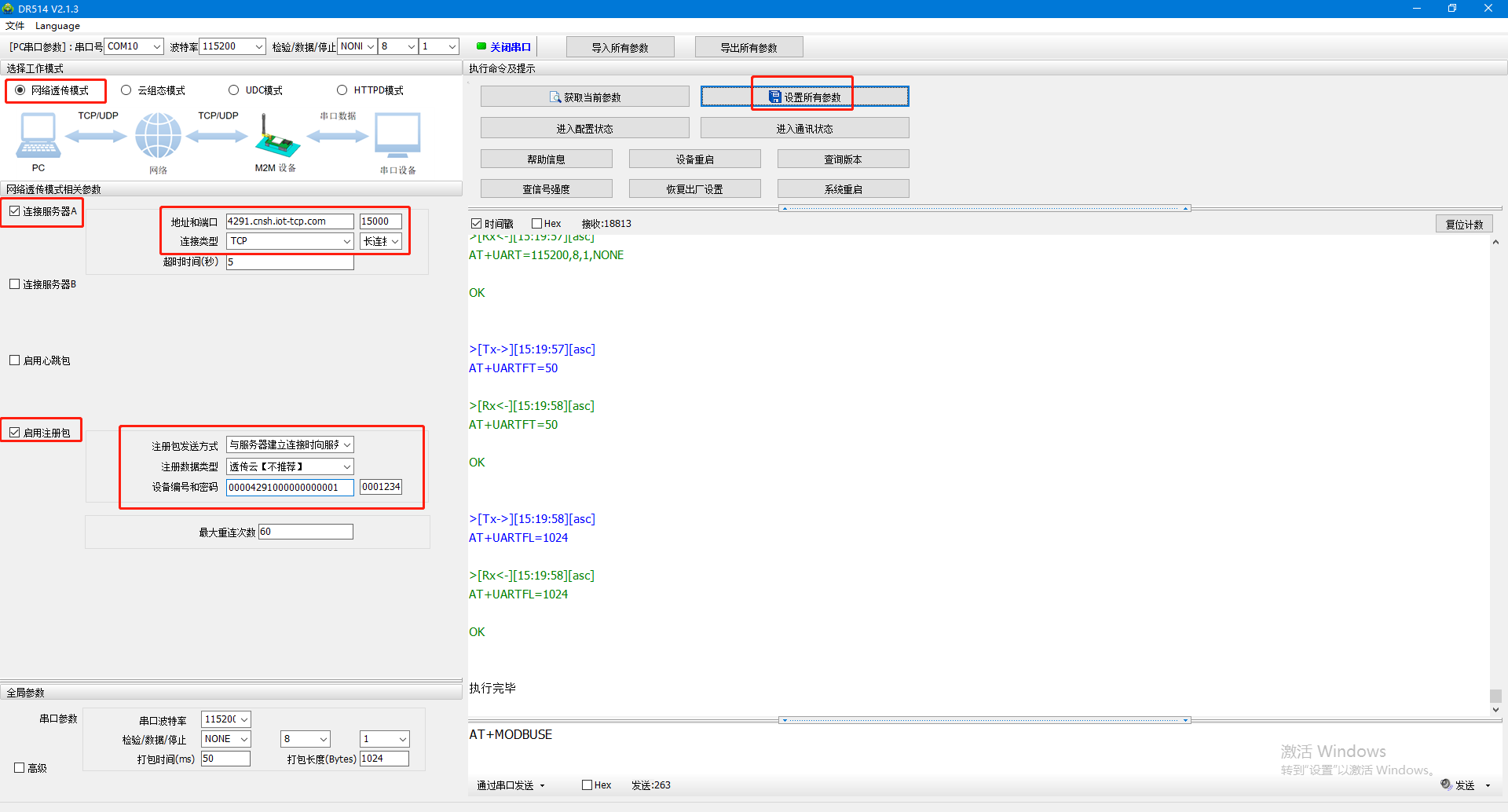Toggle the 启用心跳包 checkbox
1508x812 pixels.
click(x=15, y=360)
